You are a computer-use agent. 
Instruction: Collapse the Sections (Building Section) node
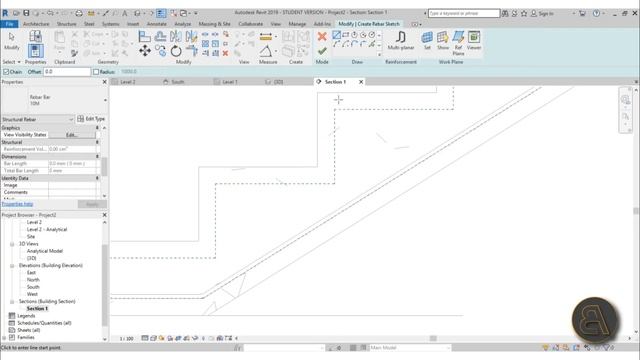pyautogui.click(x=12, y=302)
